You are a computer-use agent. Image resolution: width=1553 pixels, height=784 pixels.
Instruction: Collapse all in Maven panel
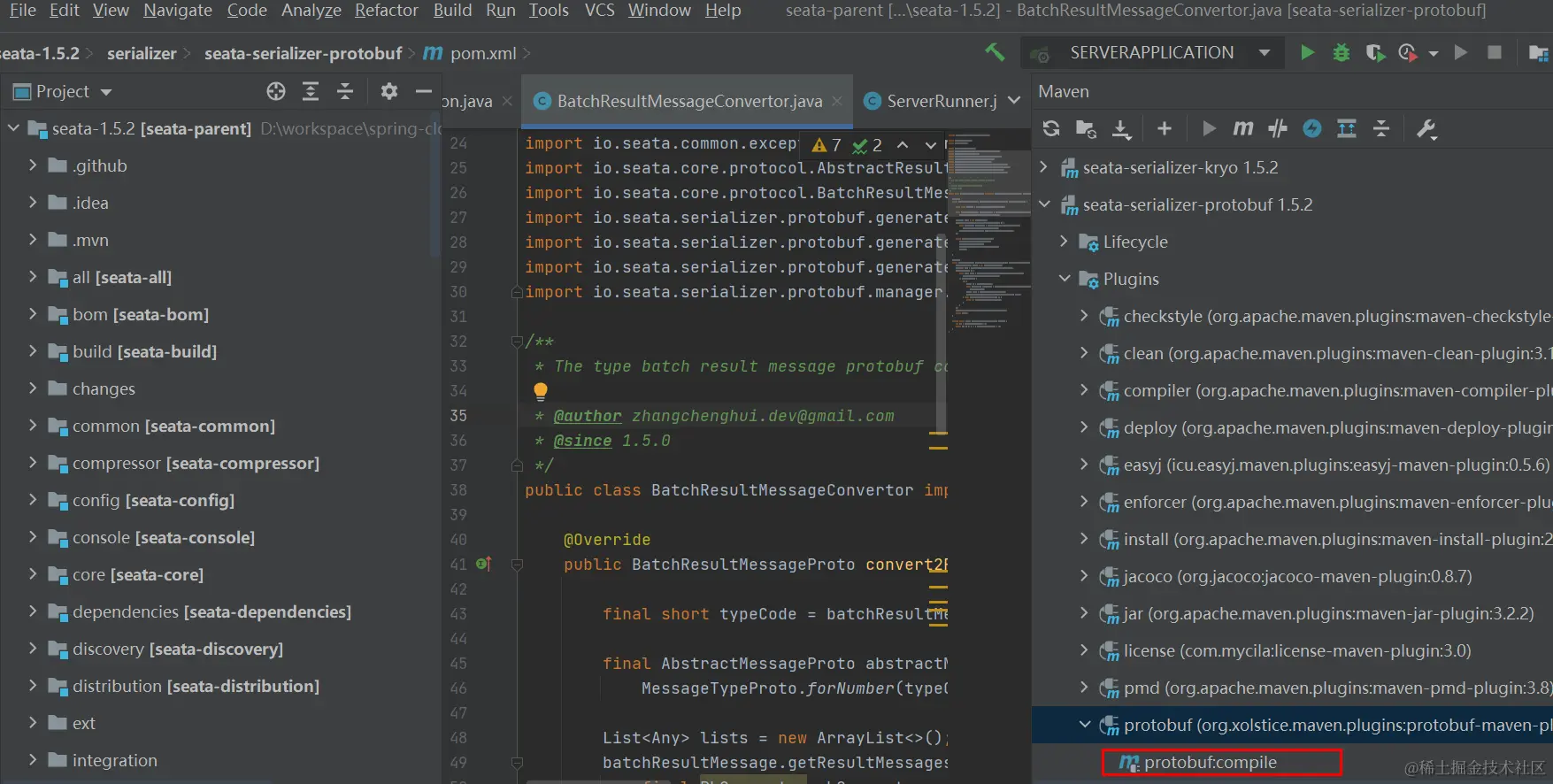coord(1381,128)
